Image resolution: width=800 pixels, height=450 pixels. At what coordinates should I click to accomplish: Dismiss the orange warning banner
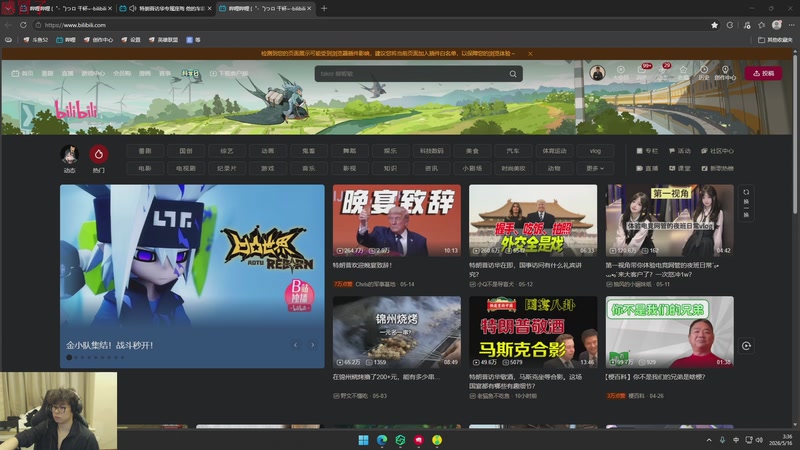(530, 54)
